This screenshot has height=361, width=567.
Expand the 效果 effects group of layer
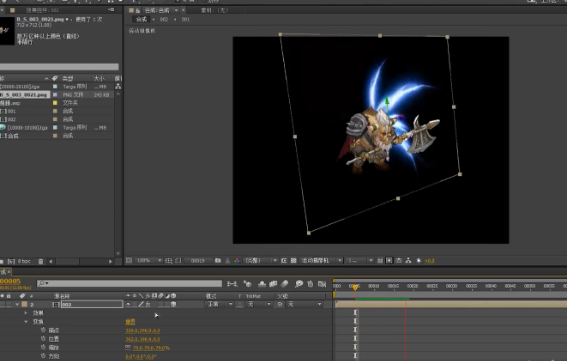click(x=26, y=313)
